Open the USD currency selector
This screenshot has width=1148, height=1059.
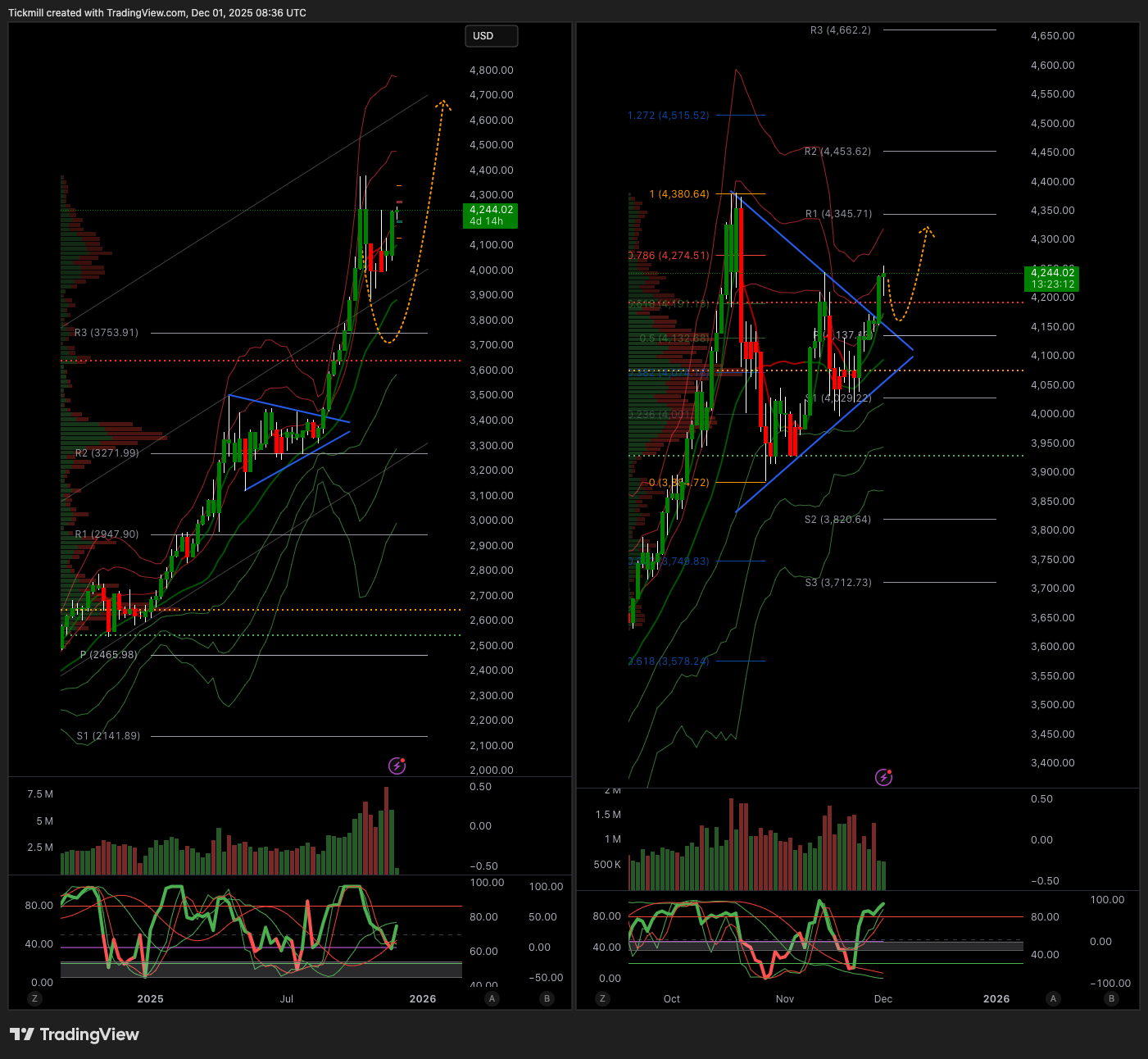pyautogui.click(x=491, y=36)
